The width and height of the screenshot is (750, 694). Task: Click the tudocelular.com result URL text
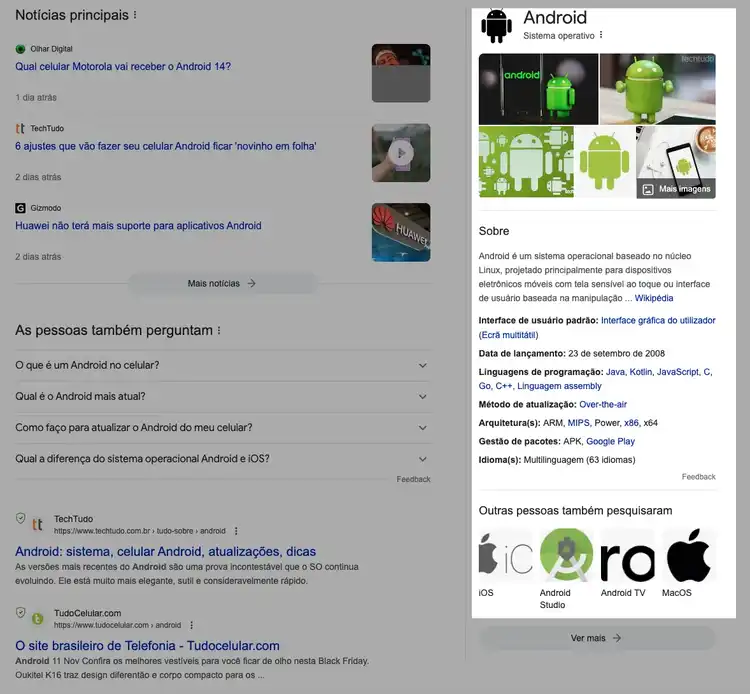click(118, 625)
